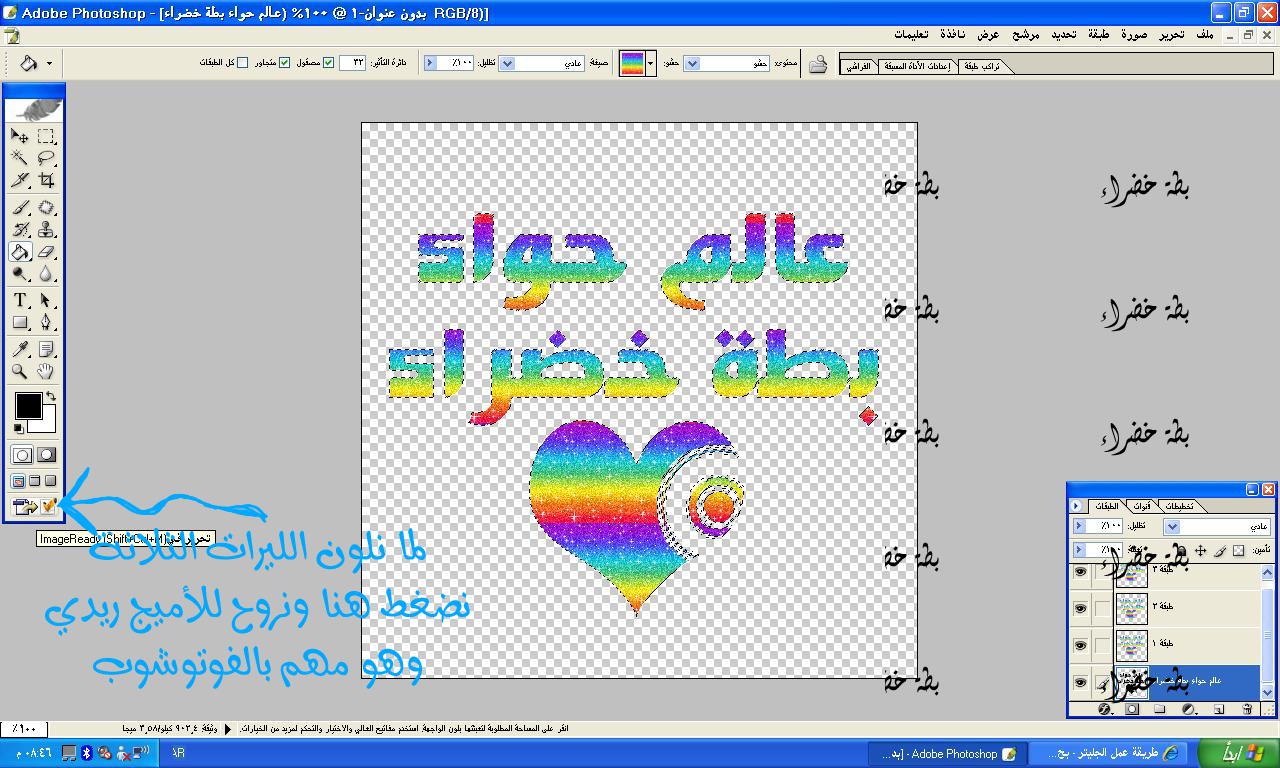Toggle the 'متجاور' contiguous checkbox
Screen dimensions: 1280x768
tap(284, 63)
